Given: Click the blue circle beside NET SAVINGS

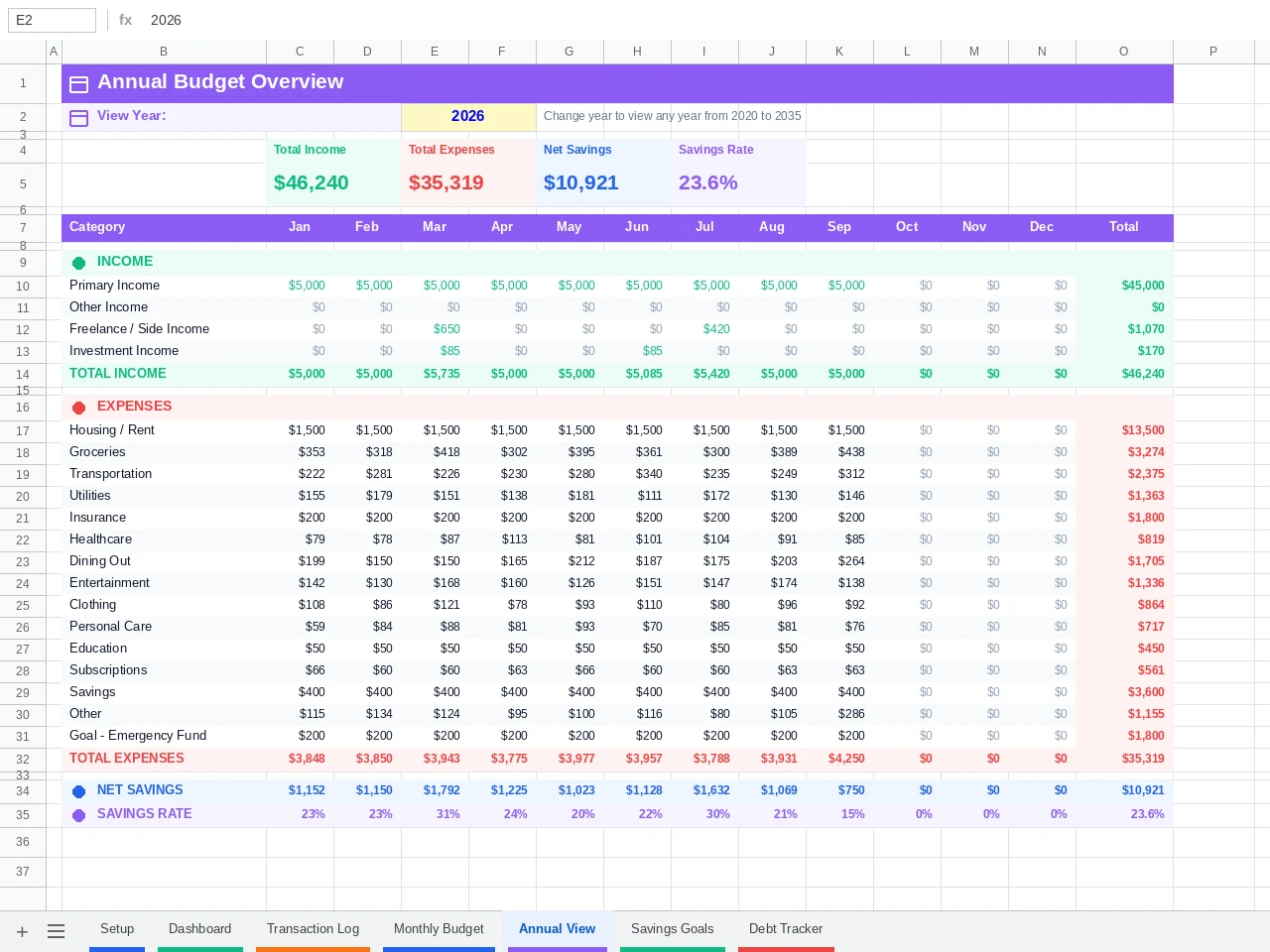Looking at the screenshot, I should 79,791.
